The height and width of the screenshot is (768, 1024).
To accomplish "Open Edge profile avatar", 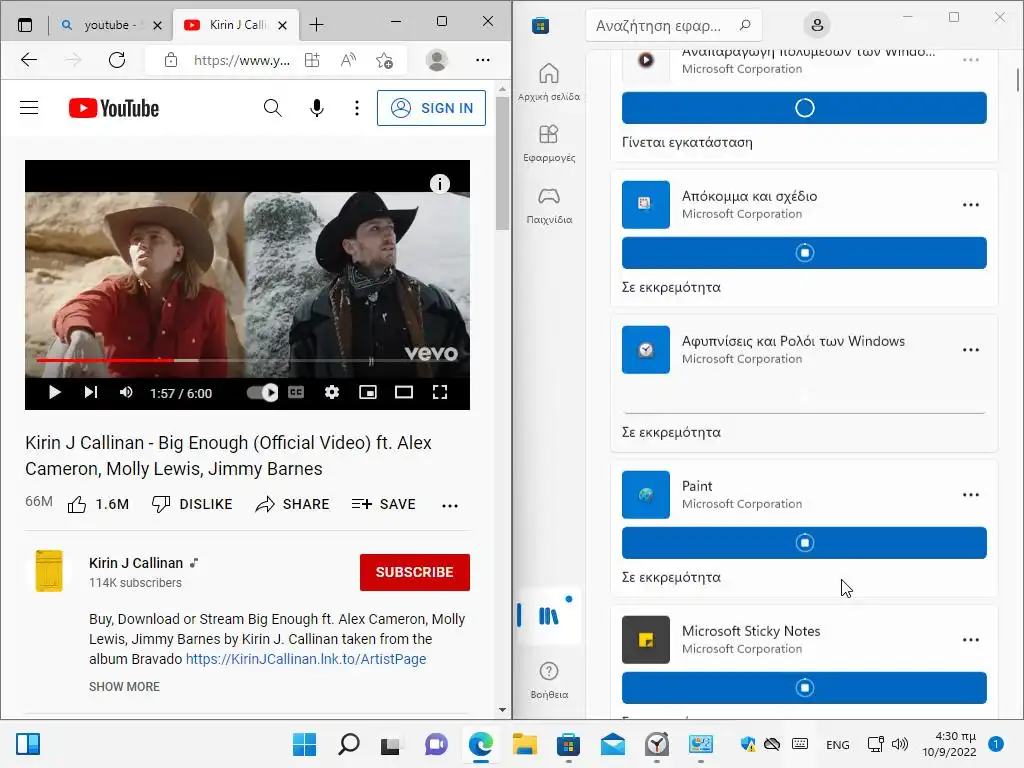I will coord(437,60).
